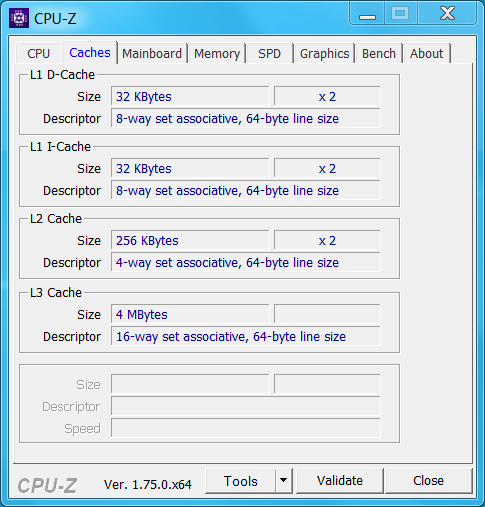Image resolution: width=485 pixels, height=507 pixels.
Task: Click the Validate button
Action: pos(340,480)
